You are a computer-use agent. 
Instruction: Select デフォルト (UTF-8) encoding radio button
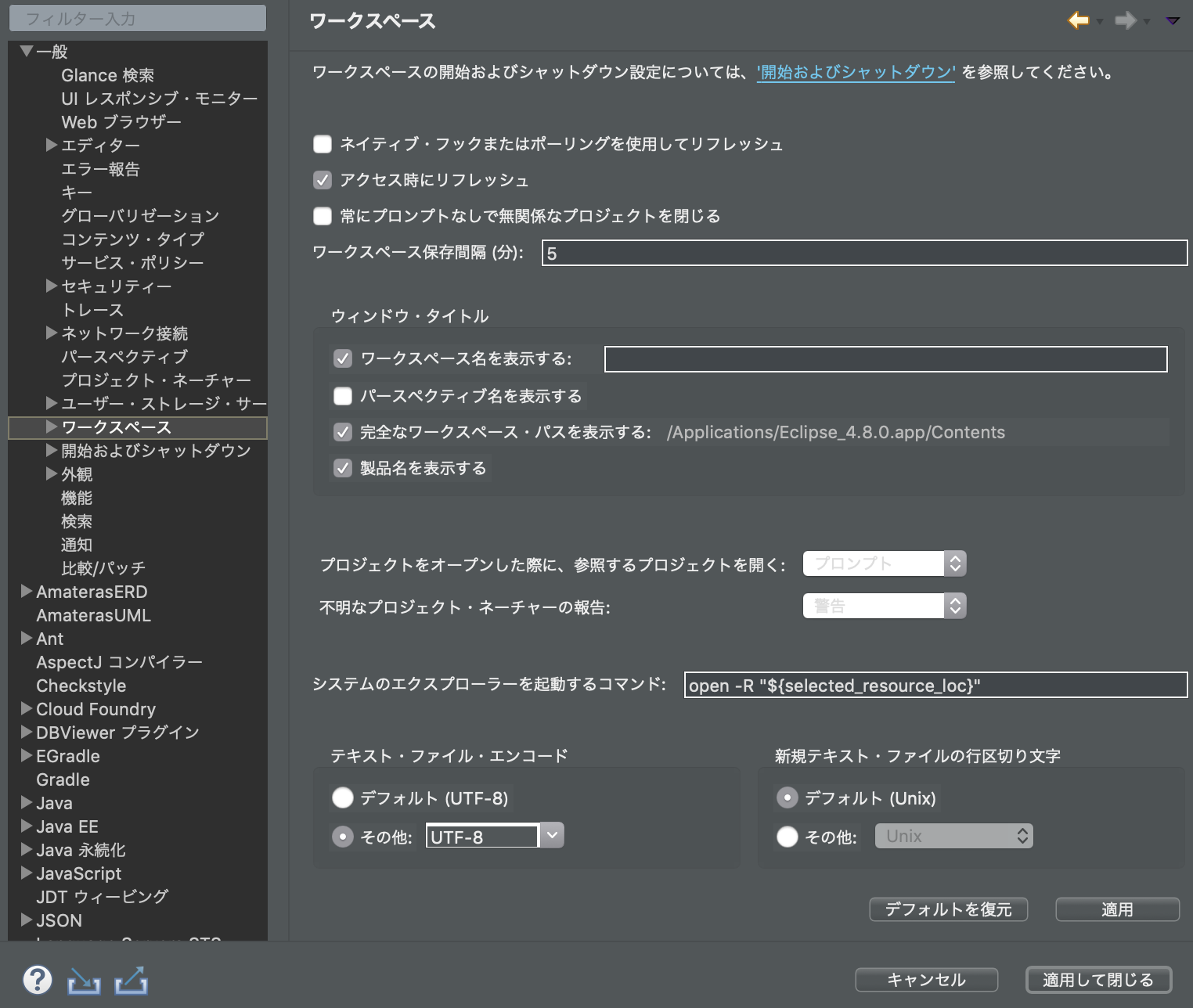pyautogui.click(x=342, y=797)
